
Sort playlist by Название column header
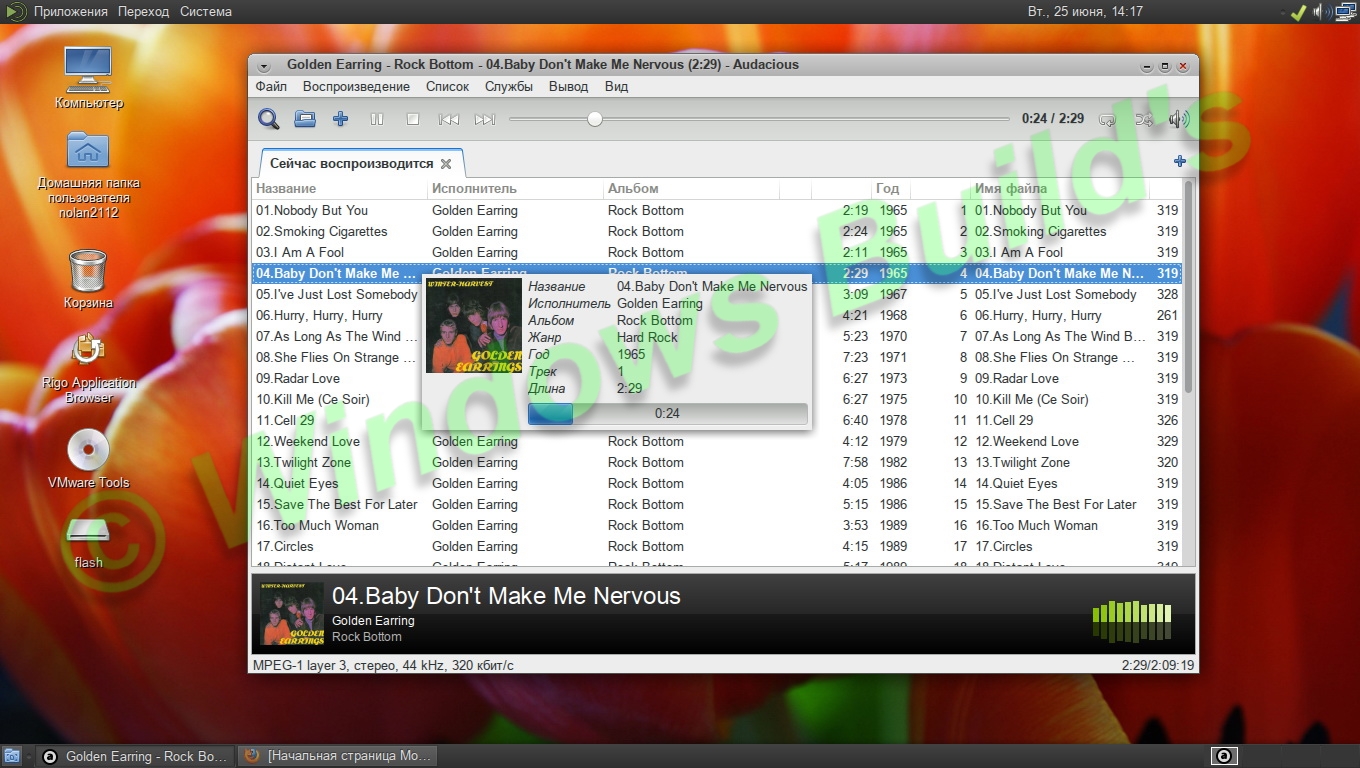tap(340, 188)
